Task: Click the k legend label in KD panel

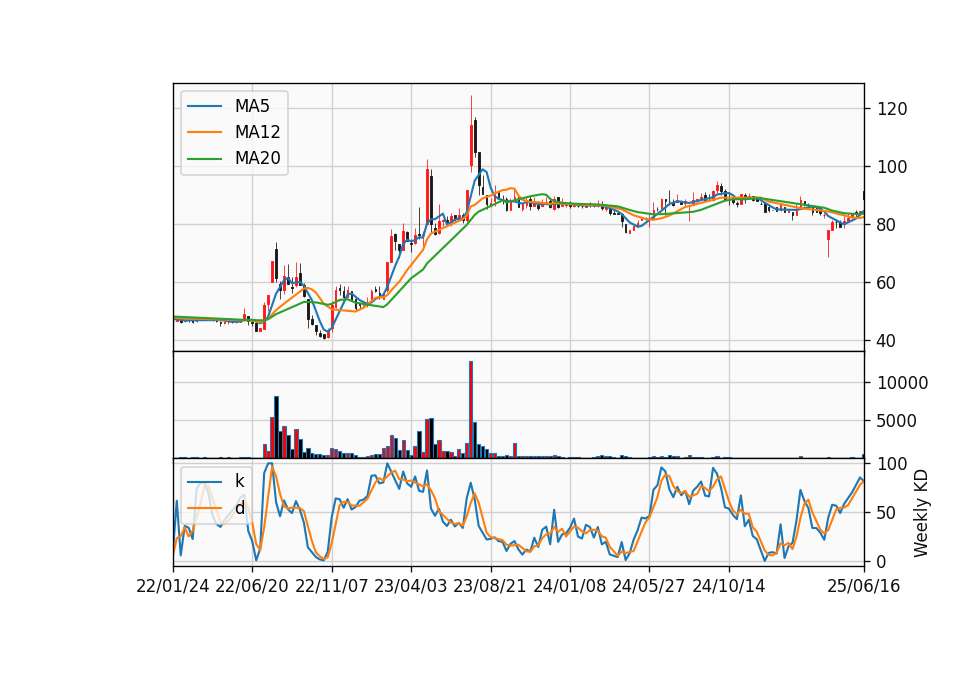Action: click(239, 481)
